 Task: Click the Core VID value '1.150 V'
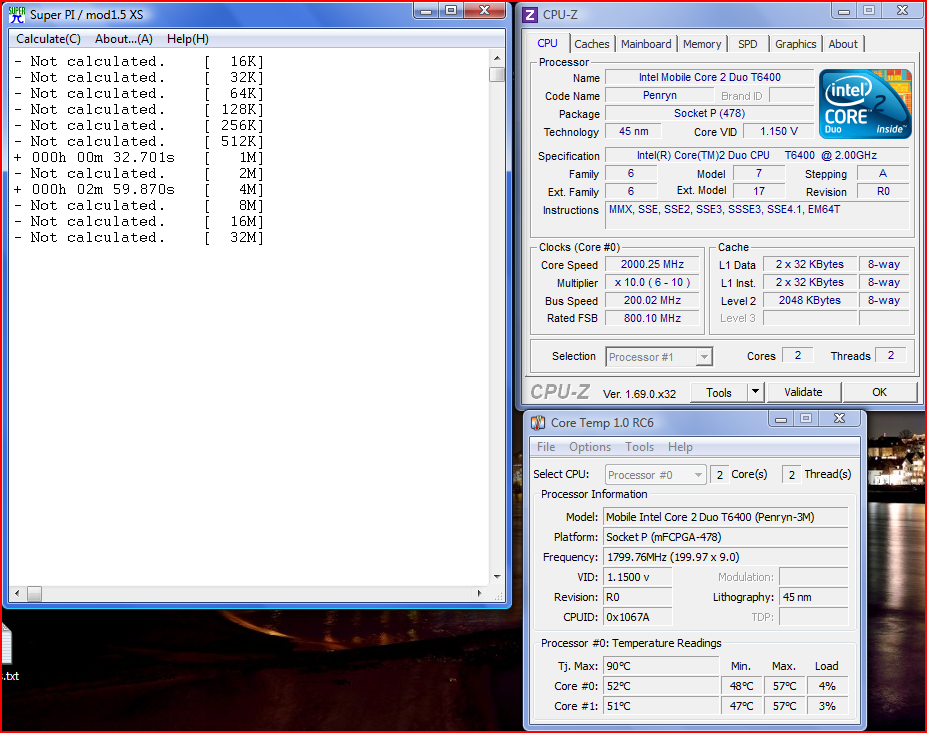click(x=779, y=131)
